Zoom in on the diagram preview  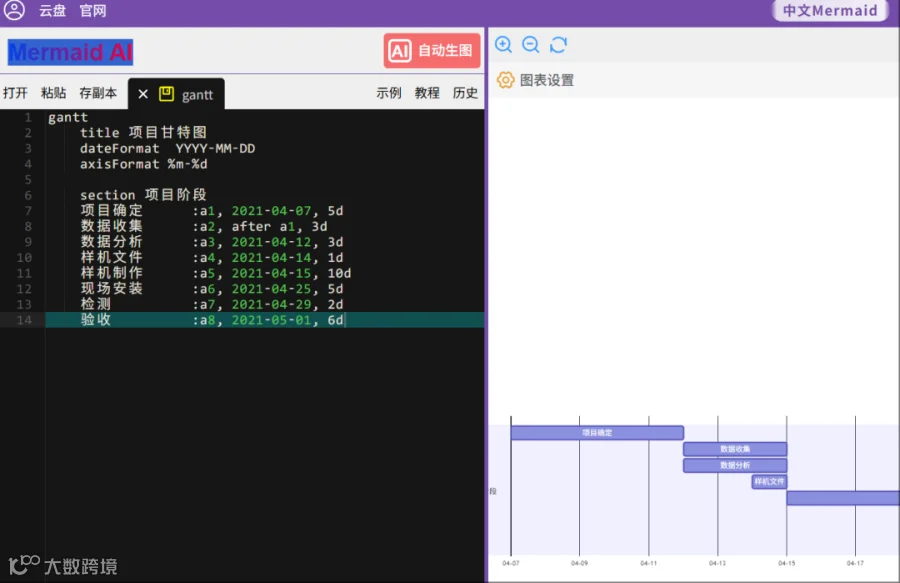click(503, 45)
